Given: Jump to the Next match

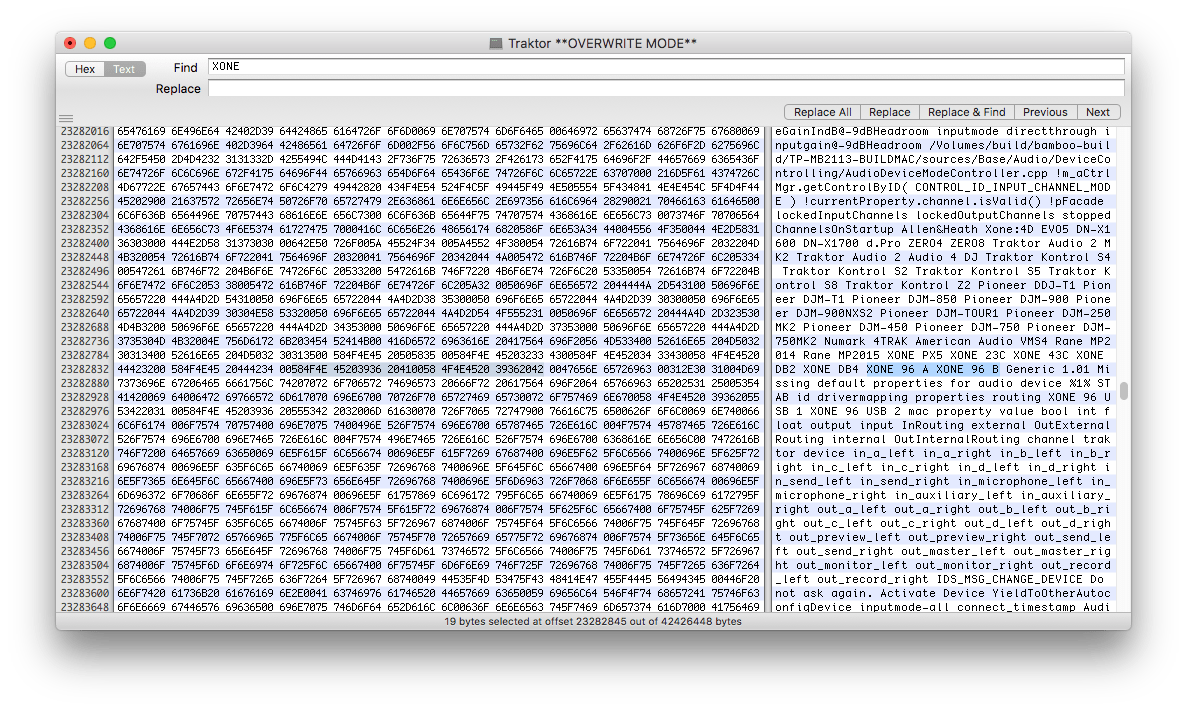Looking at the screenshot, I should pos(1098,112).
